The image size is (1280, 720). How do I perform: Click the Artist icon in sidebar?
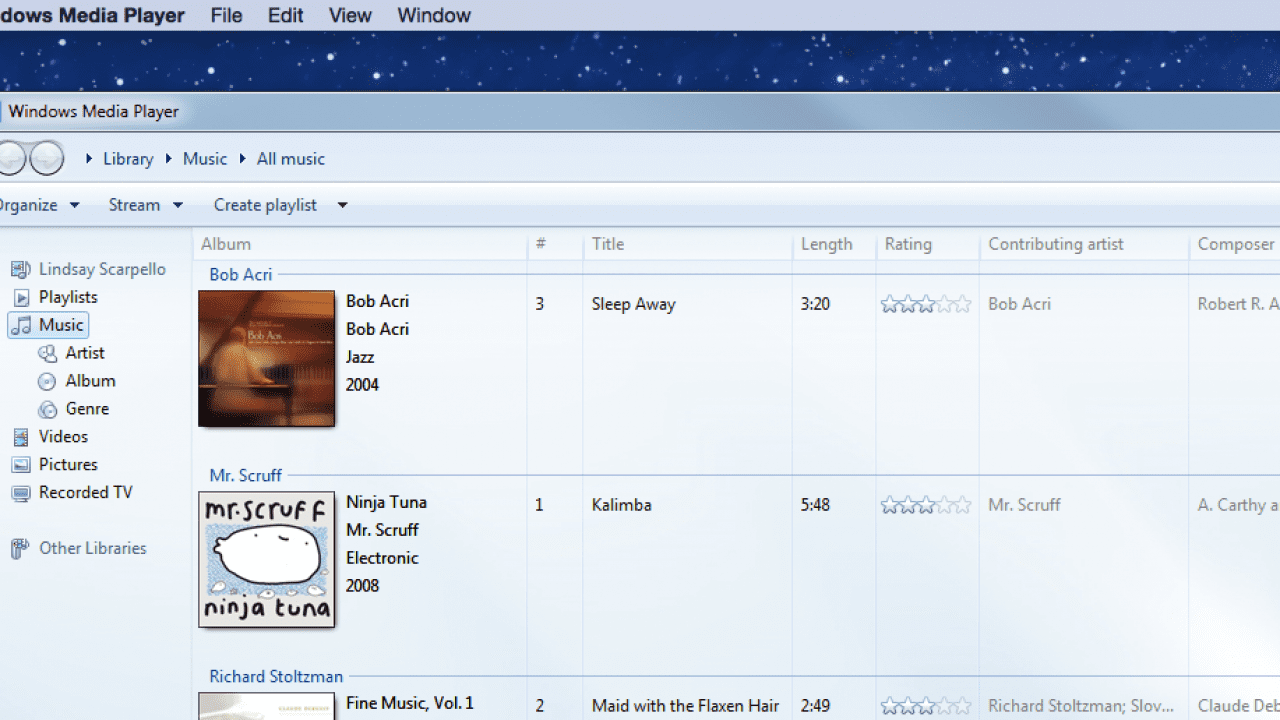pyautogui.click(x=47, y=353)
